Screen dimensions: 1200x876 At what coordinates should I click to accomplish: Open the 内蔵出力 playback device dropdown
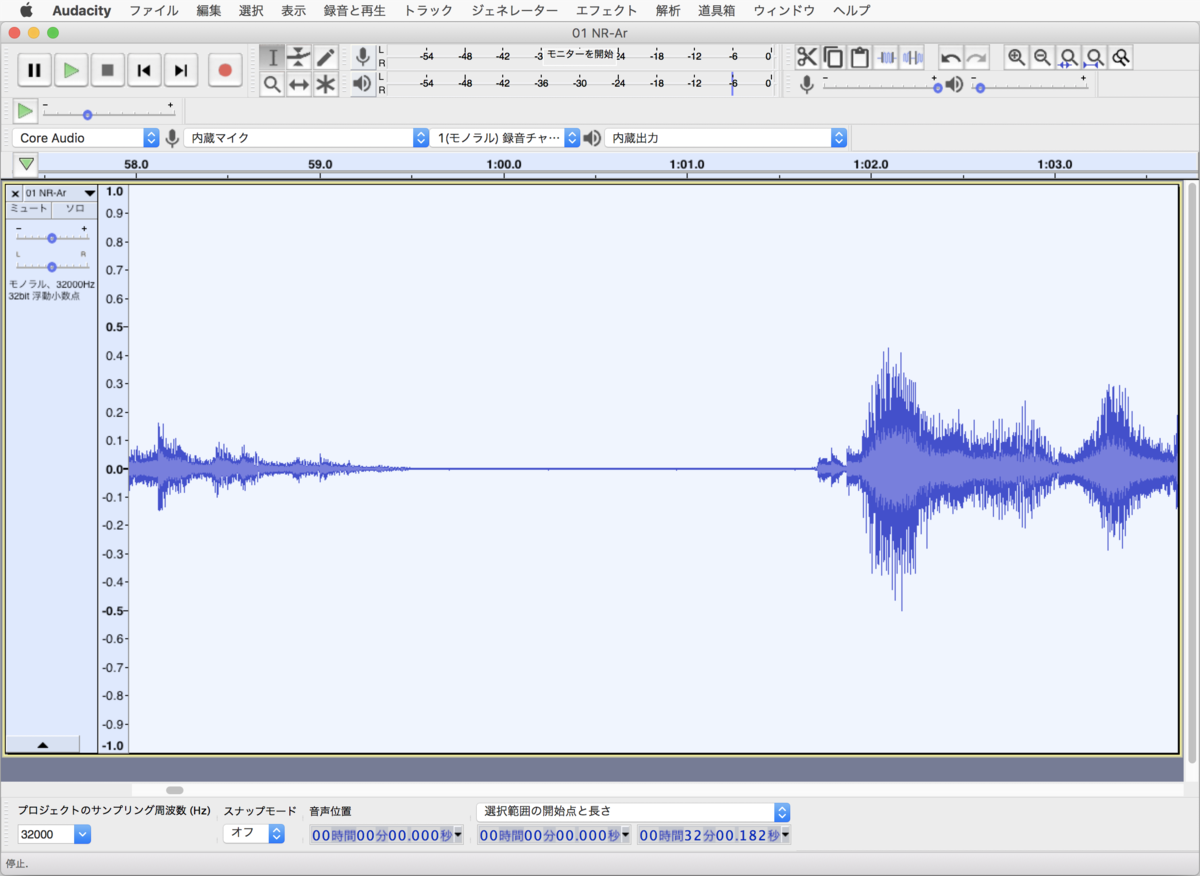click(x=727, y=138)
